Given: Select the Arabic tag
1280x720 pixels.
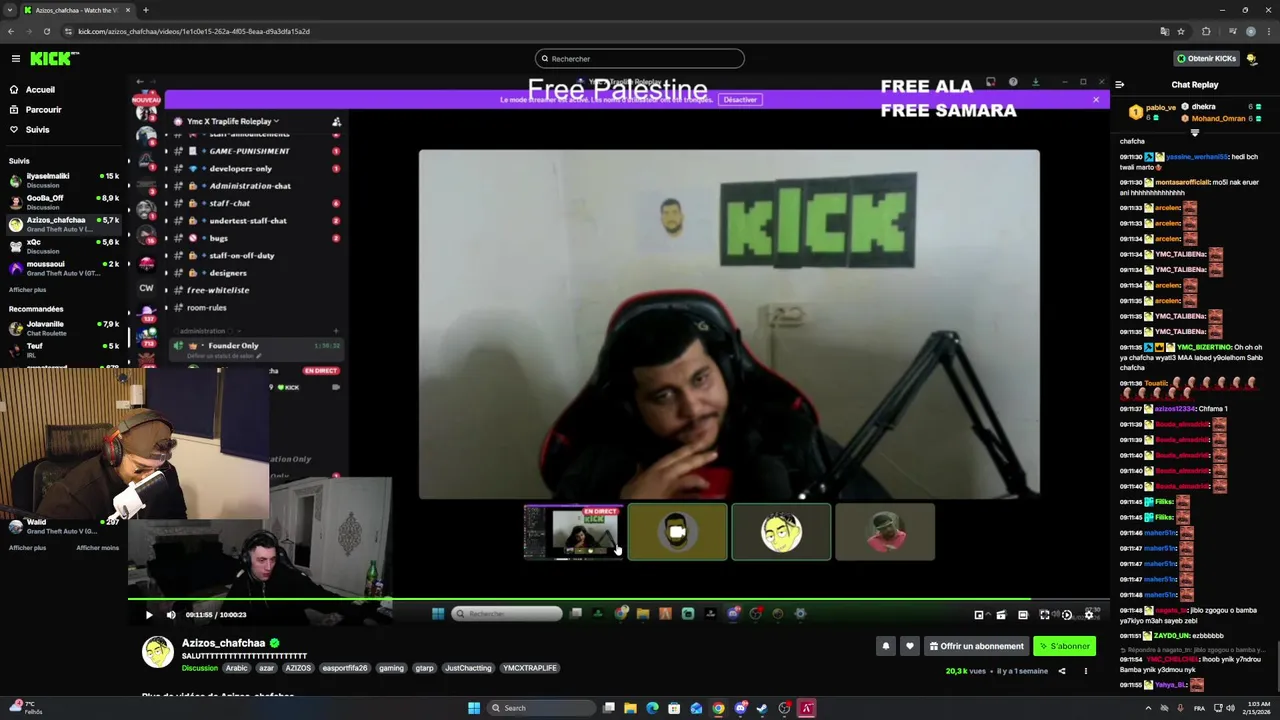Looking at the screenshot, I should coord(236,668).
